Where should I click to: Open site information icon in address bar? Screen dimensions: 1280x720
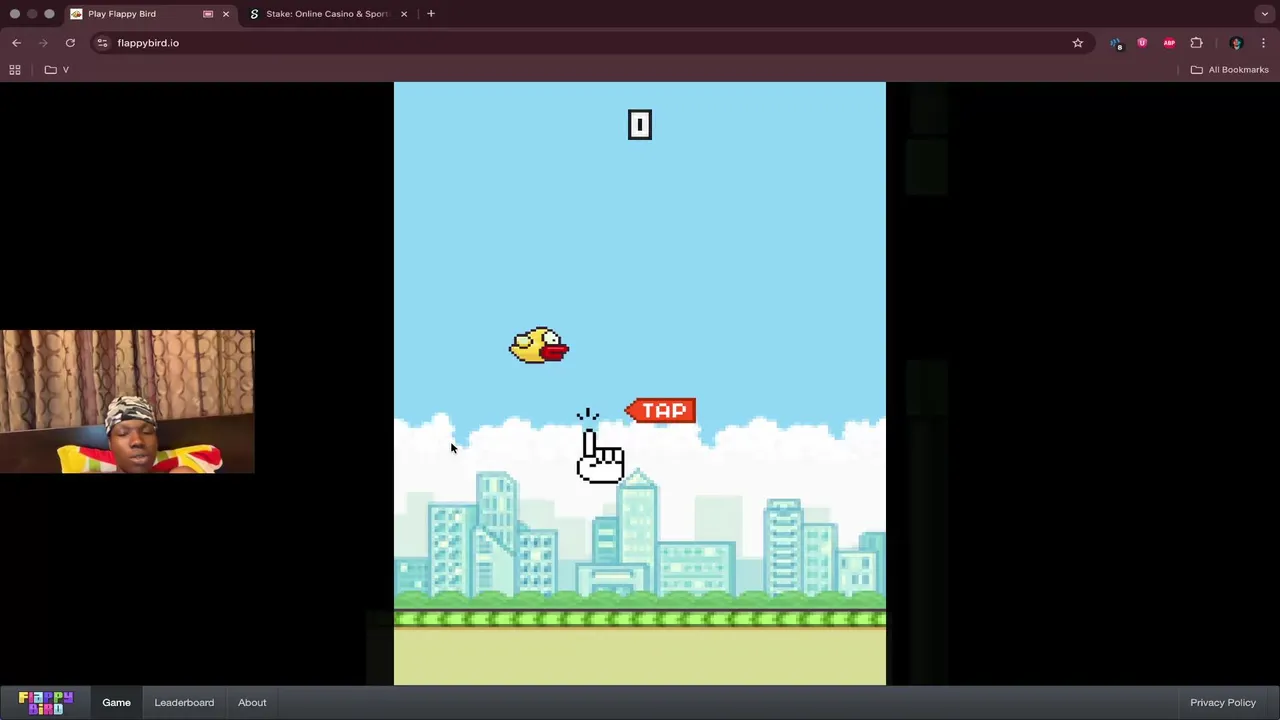[x=102, y=43]
